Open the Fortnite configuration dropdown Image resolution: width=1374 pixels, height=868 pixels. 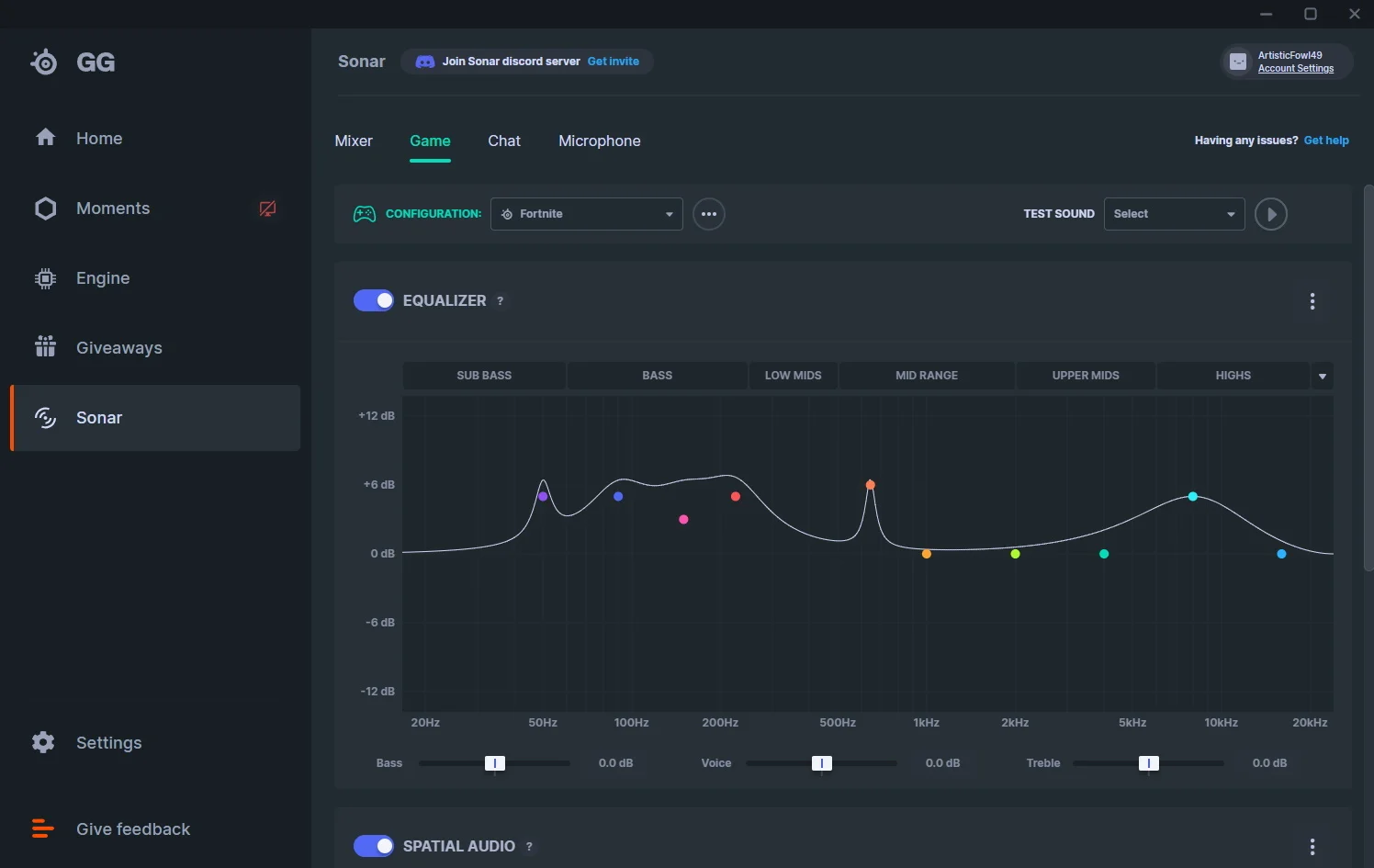point(587,214)
